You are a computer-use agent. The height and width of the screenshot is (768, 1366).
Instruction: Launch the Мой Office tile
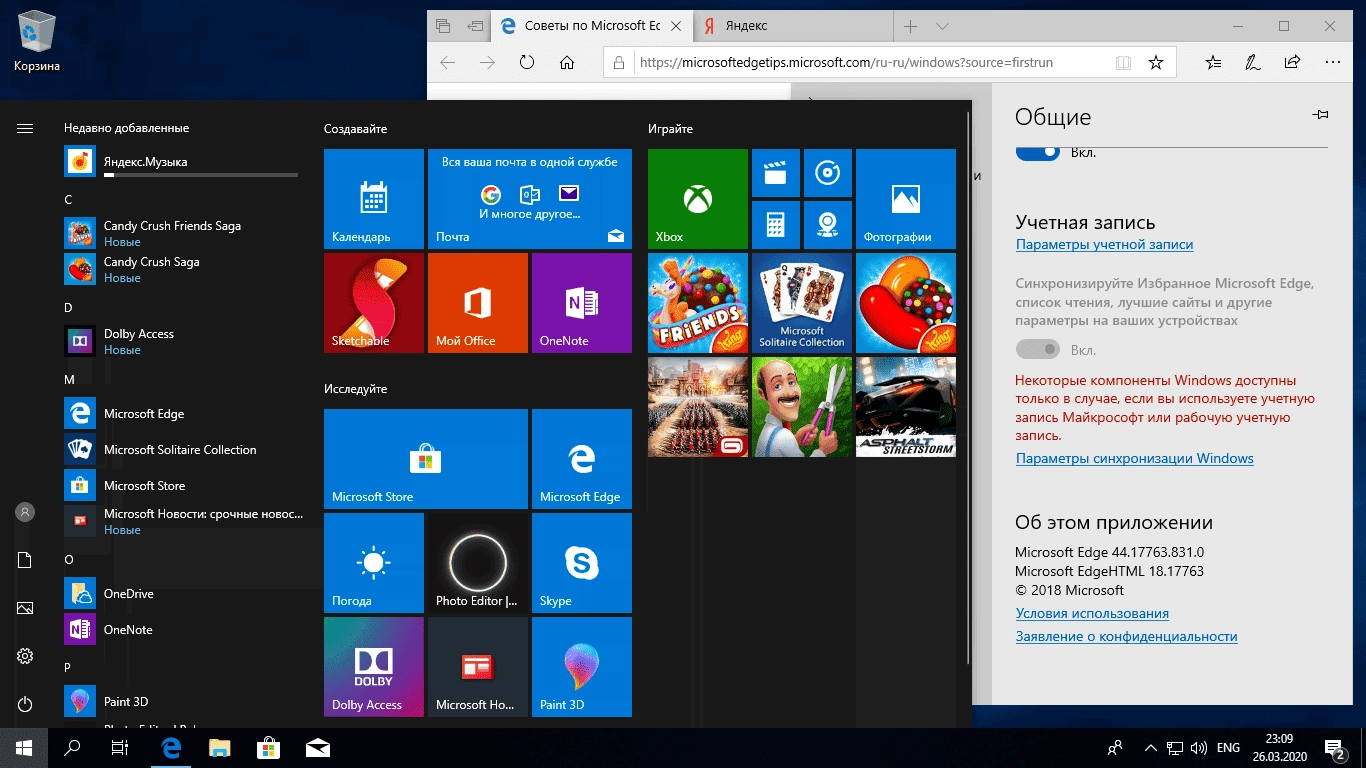[478, 303]
